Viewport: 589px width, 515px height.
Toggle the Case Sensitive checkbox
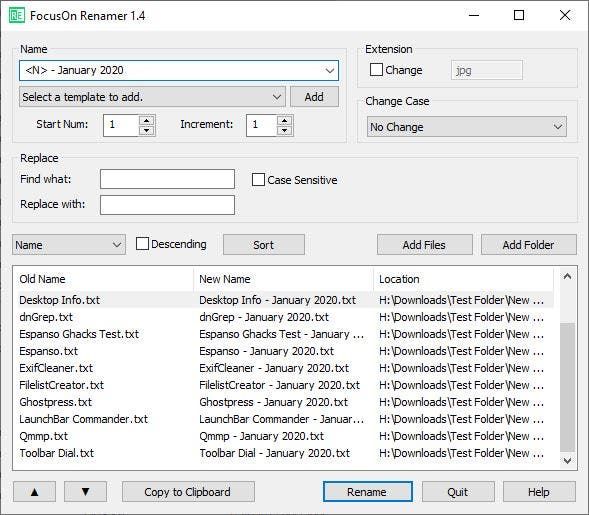(258, 180)
